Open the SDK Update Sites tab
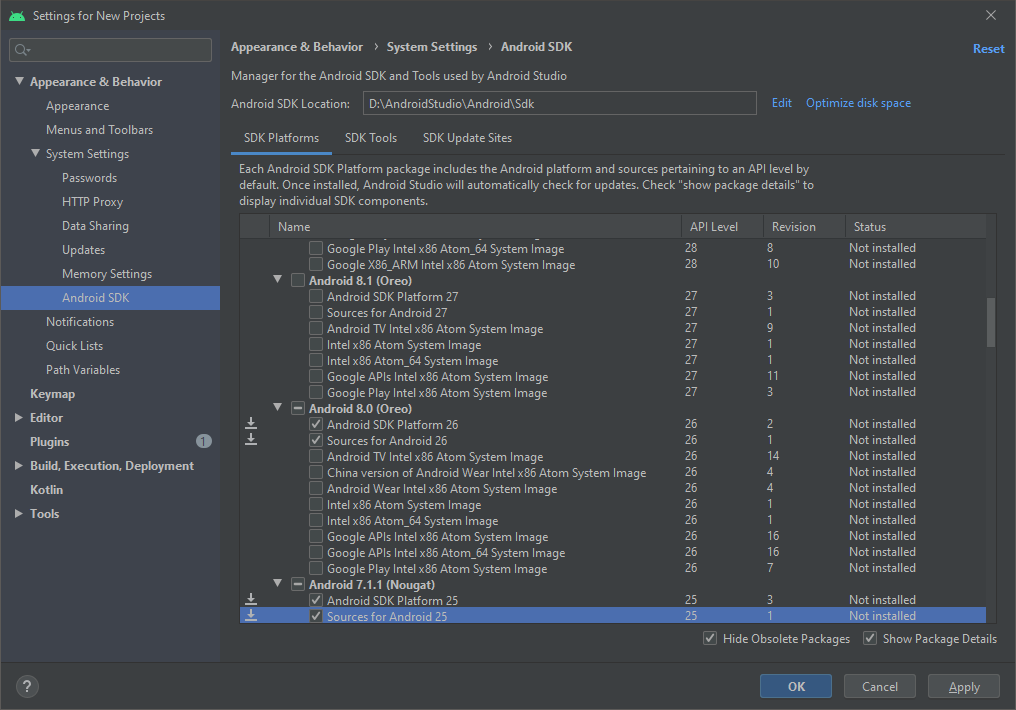Viewport: 1016px width, 710px height. point(467,138)
